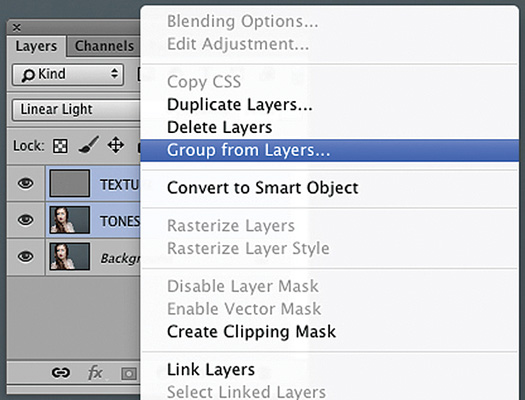Screen dimensions: 525x400
Task: Close the Layers panel with X
Action: [x=16, y=27]
